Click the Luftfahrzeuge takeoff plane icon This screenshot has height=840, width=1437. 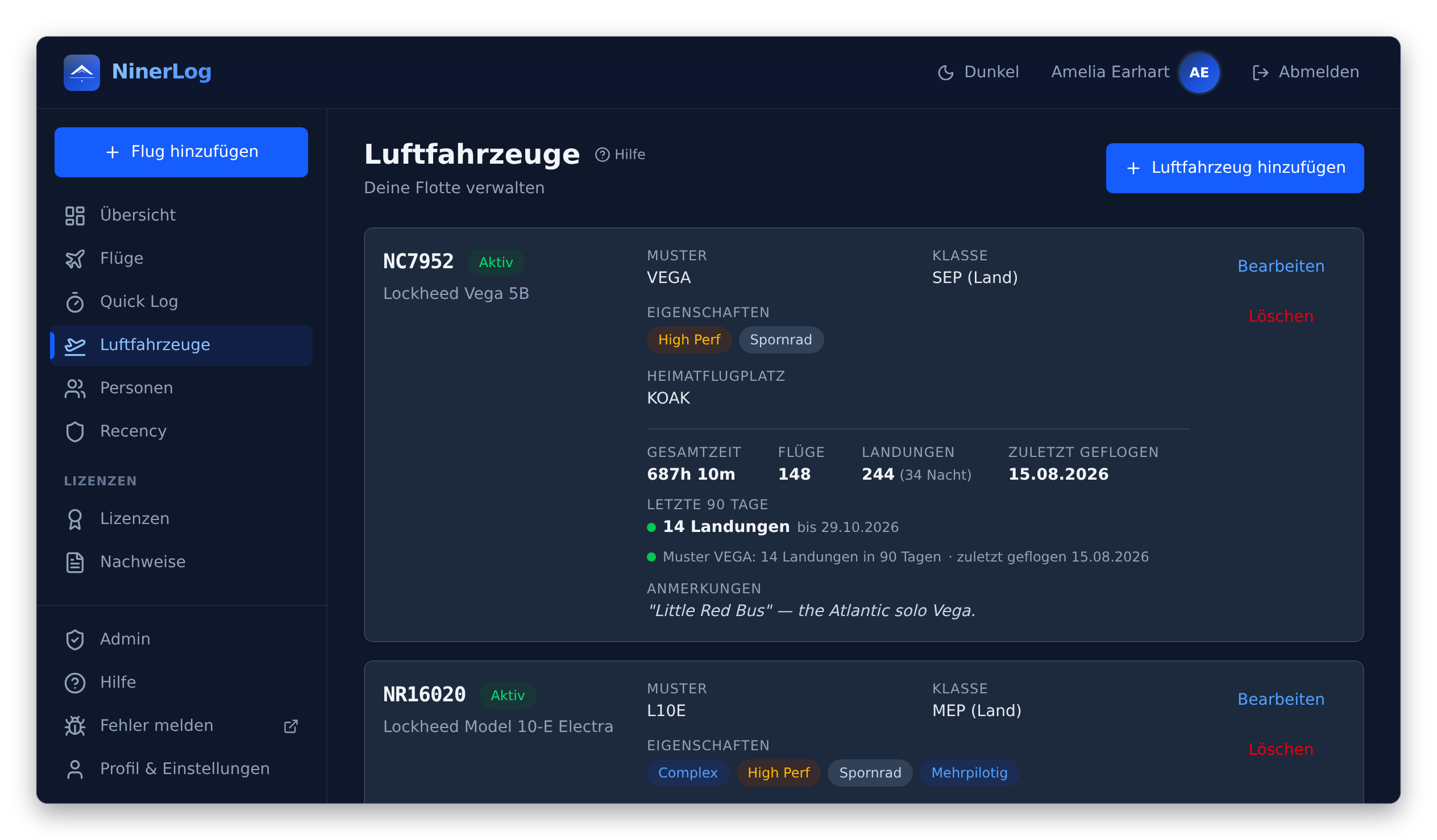(74, 346)
